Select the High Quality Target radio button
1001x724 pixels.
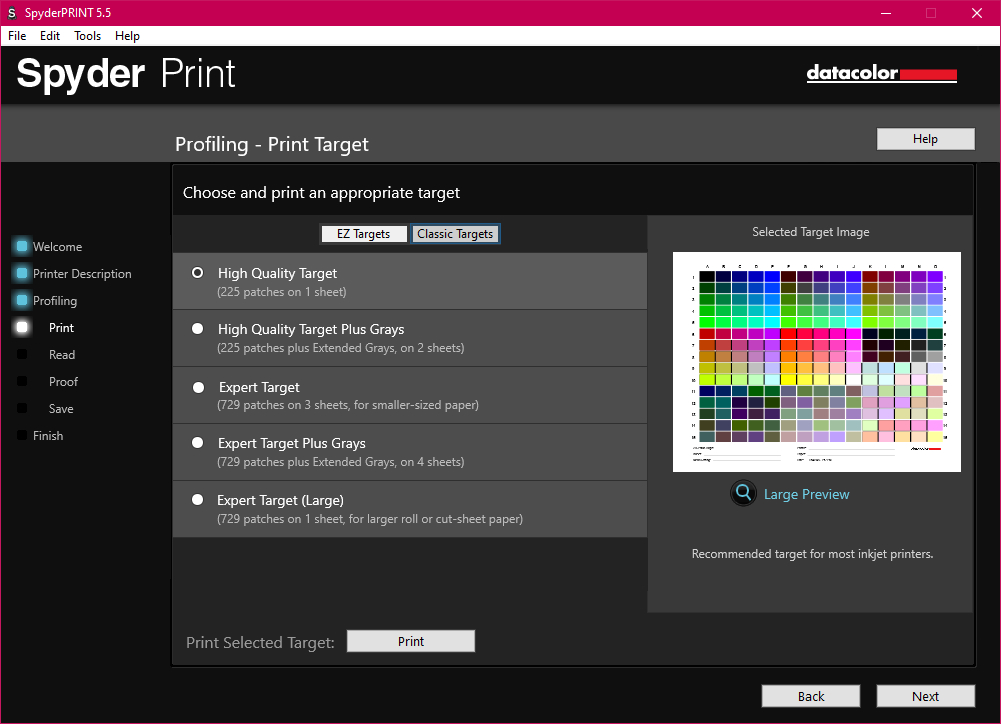(x=198, y=273)
